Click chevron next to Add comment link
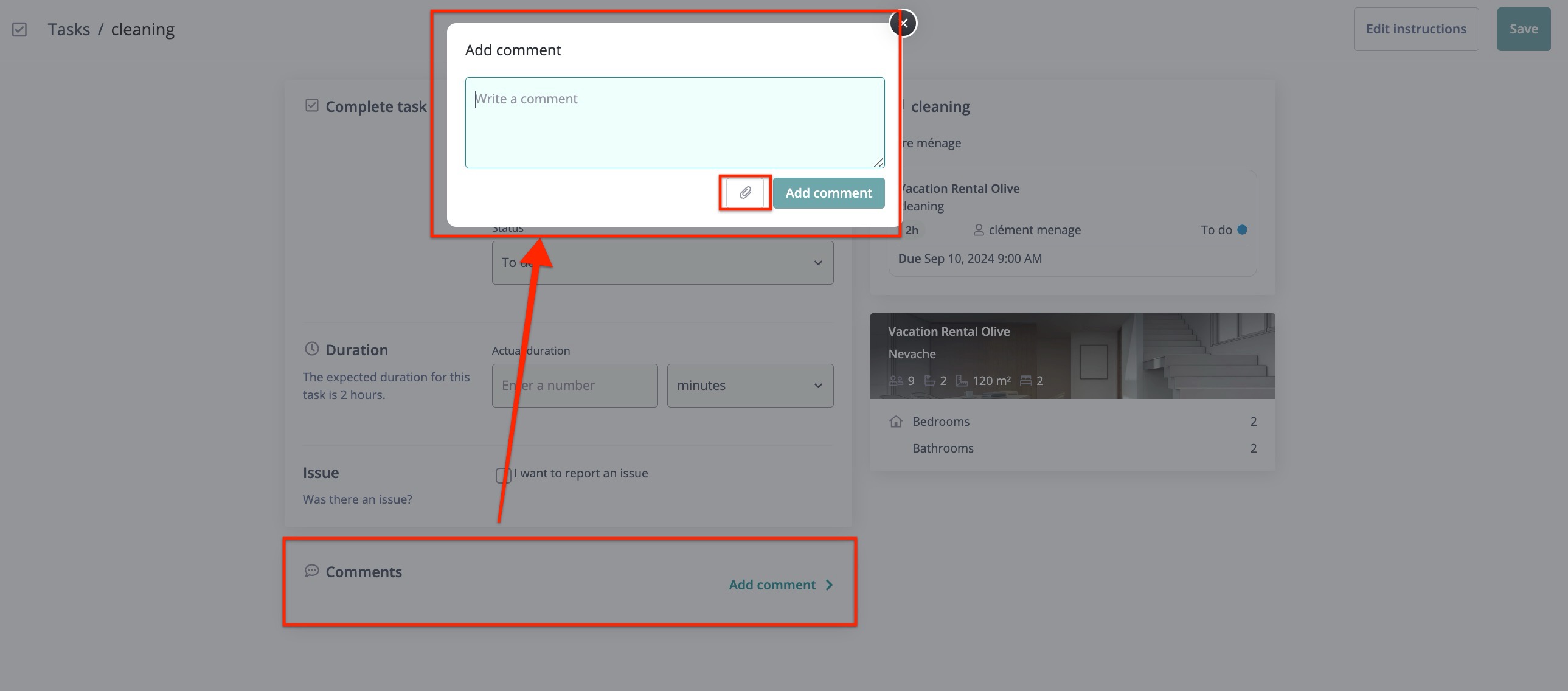The image size is (1568, 691). [829, 585]
